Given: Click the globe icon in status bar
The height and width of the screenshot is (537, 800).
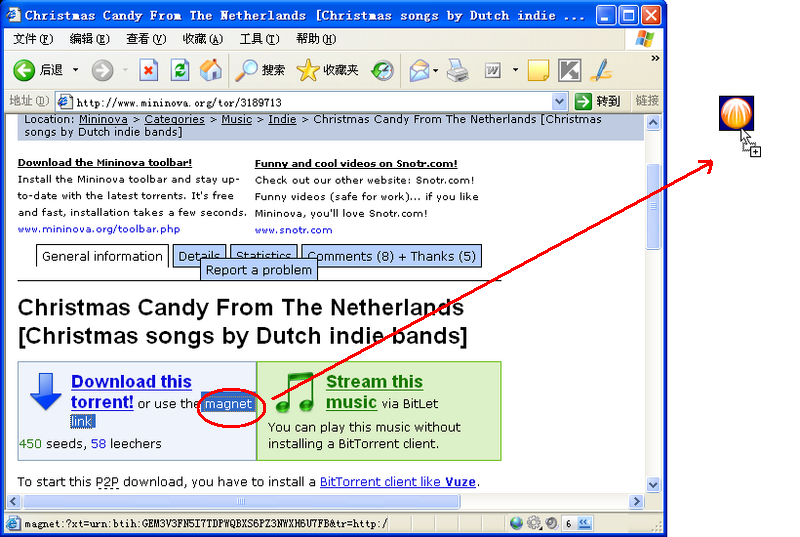Looking at the screenshot, I should pyautogui.click(x=516, y=523).
